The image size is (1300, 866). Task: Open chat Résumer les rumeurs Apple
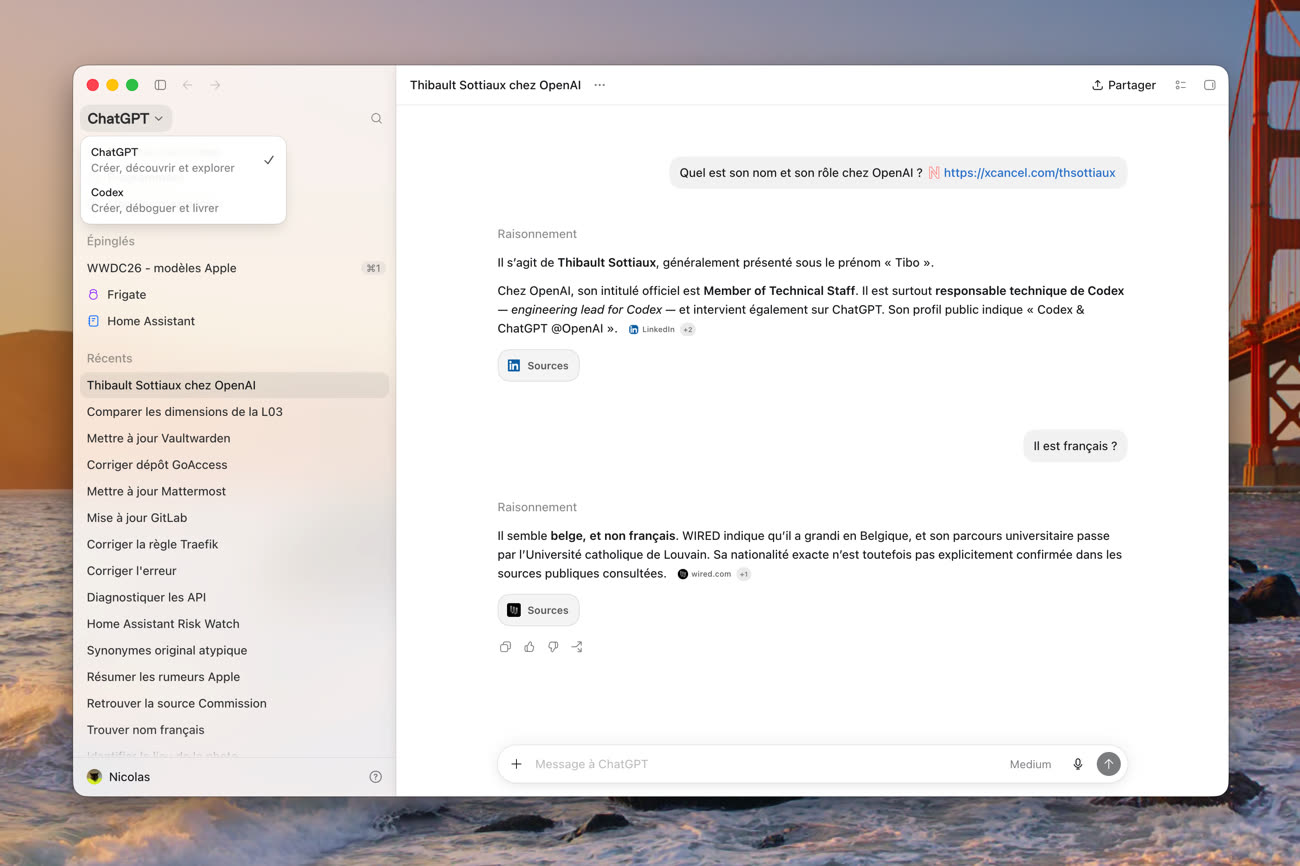(x=234, y=676)
